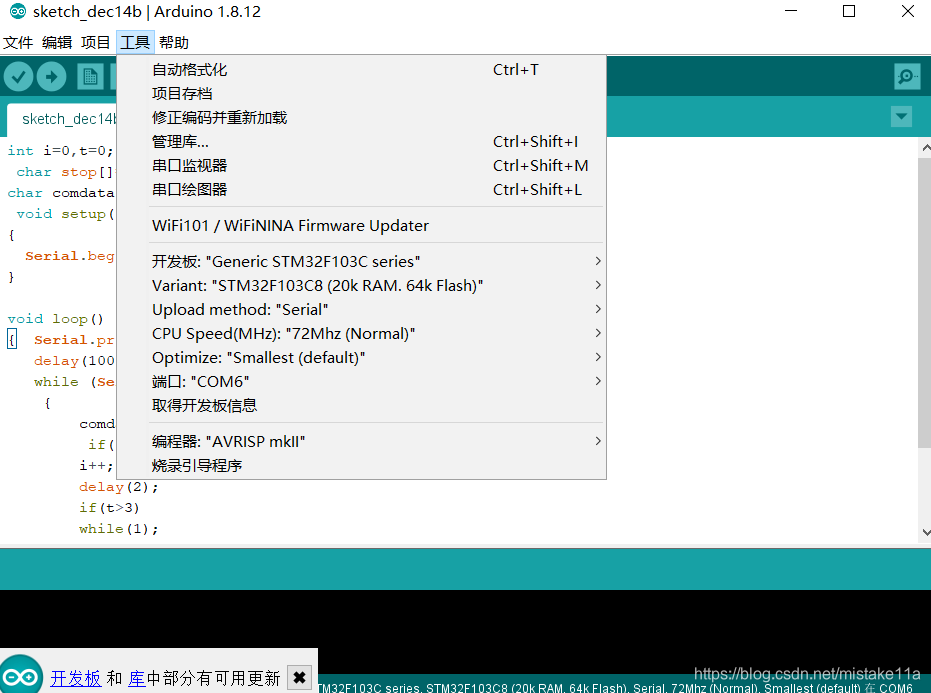Click the Arduino logo in update notification
The image size is (931, 693).
tap(21, 676)
